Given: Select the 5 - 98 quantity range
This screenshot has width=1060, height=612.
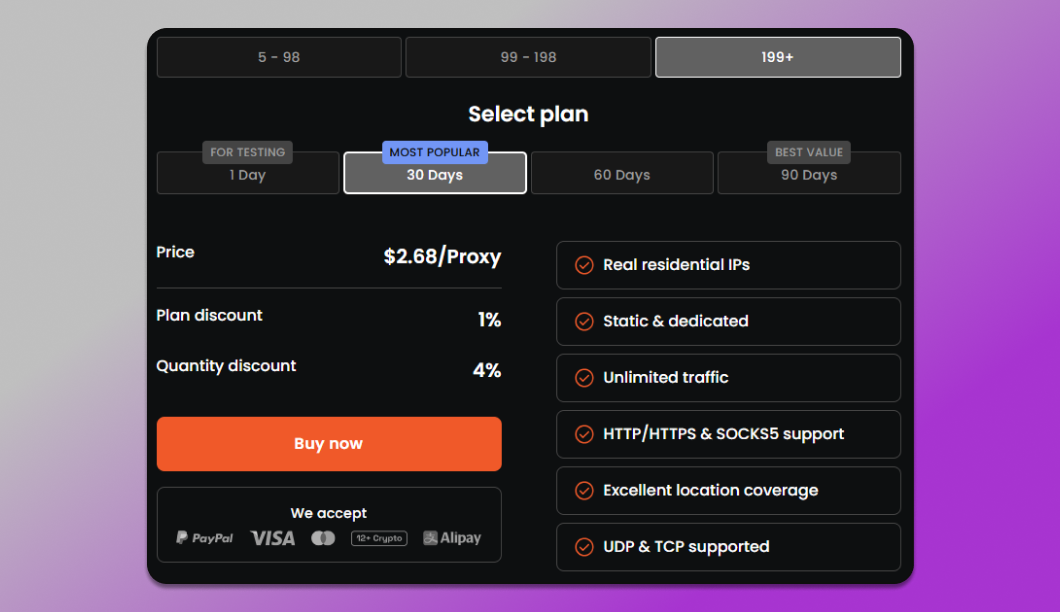Looking at the screenshot, I should coord(279,57).
